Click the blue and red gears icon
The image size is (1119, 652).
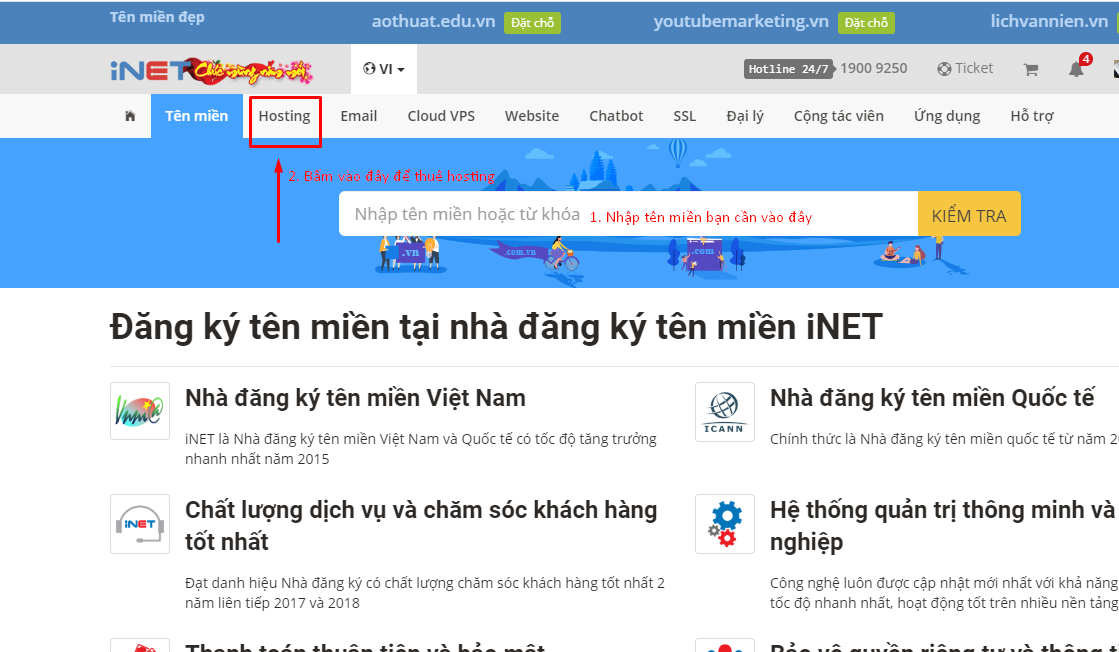724,524
